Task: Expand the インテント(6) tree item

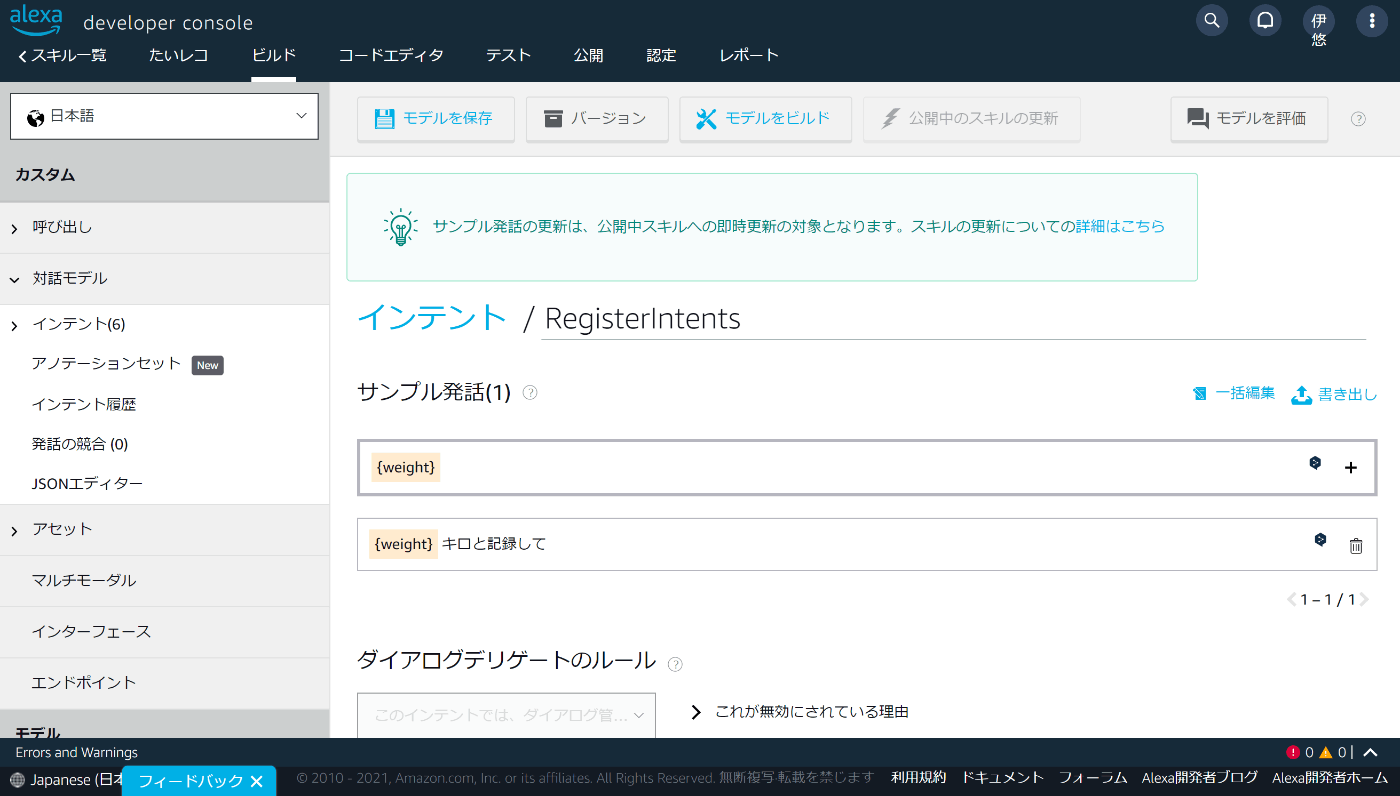Action: pyautogui.click(x=14, y=325)
